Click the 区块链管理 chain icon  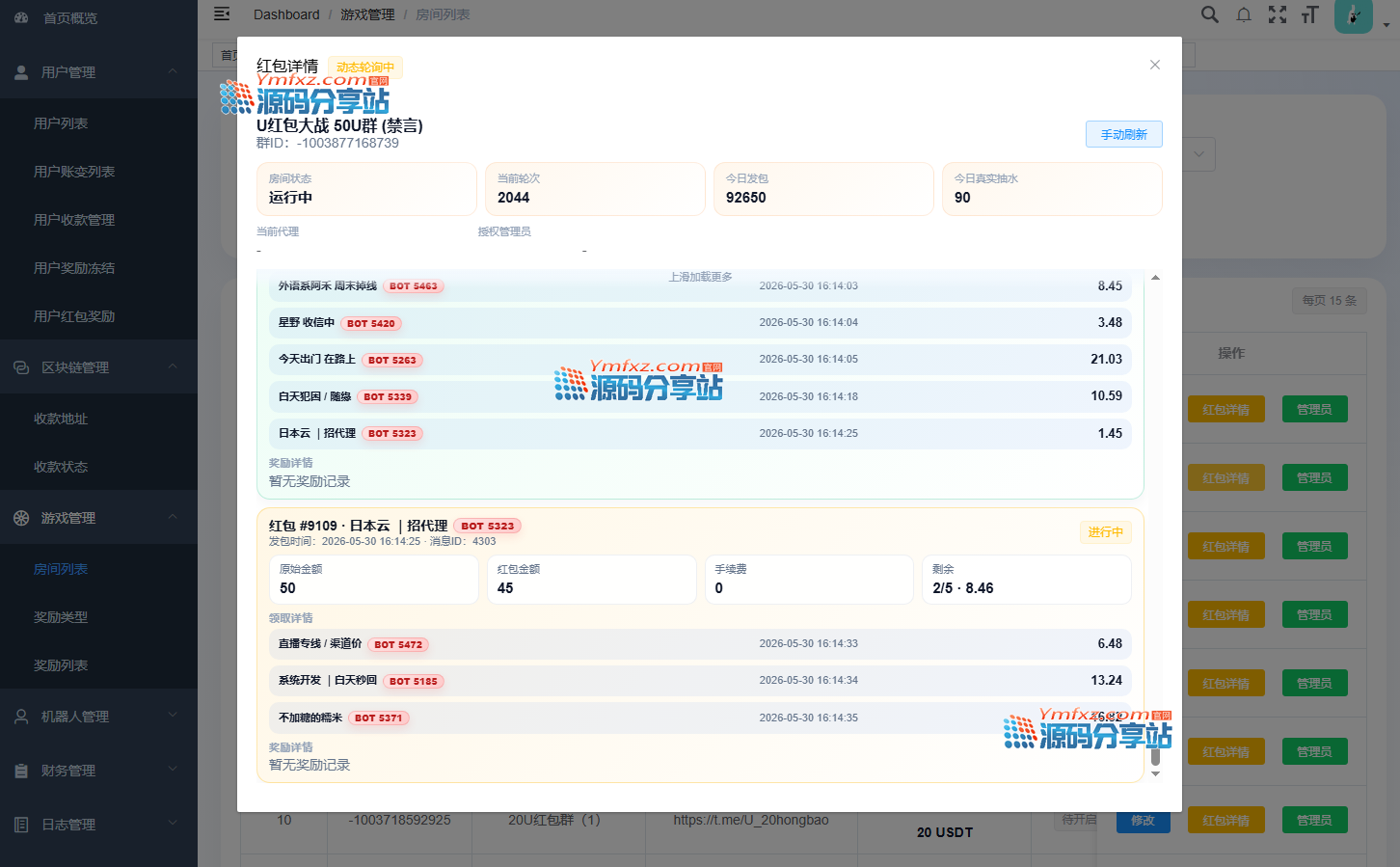(x=21, y=367)
